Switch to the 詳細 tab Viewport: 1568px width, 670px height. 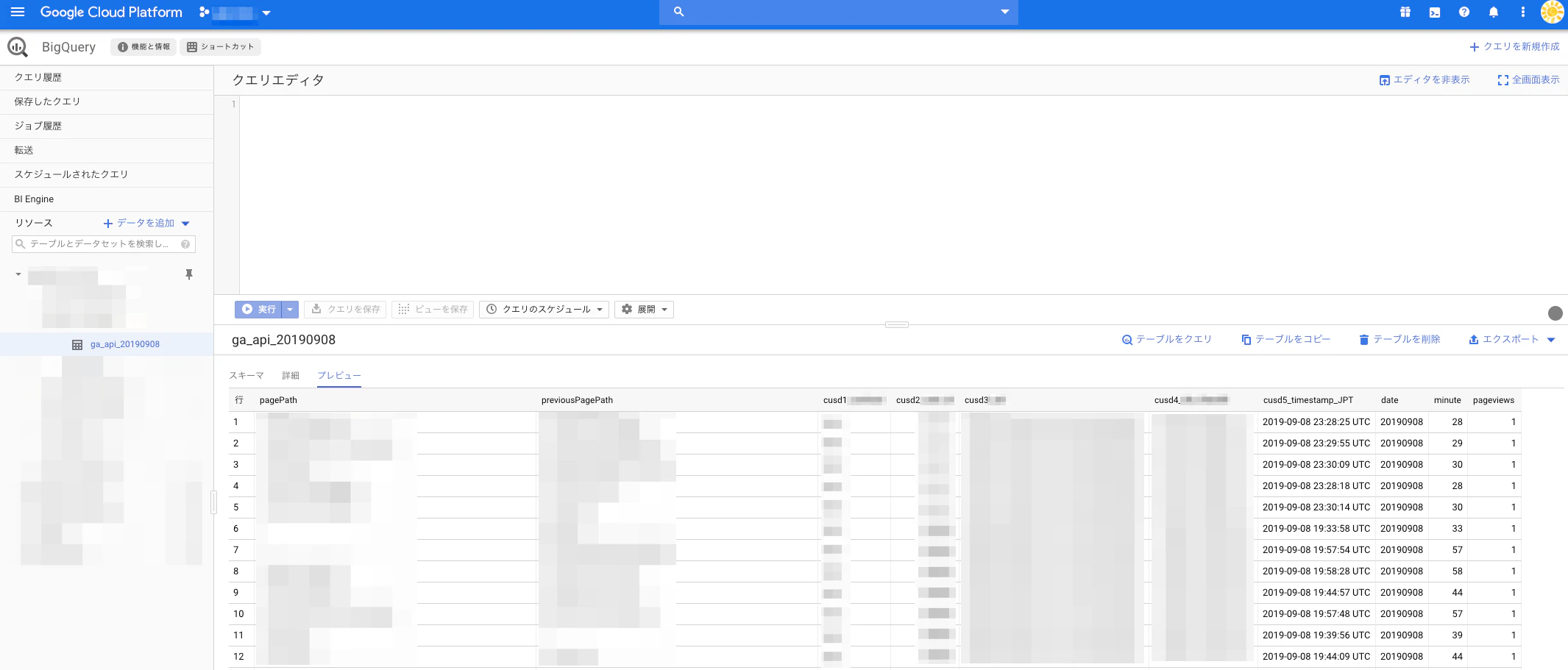click(x=291, y=375)
